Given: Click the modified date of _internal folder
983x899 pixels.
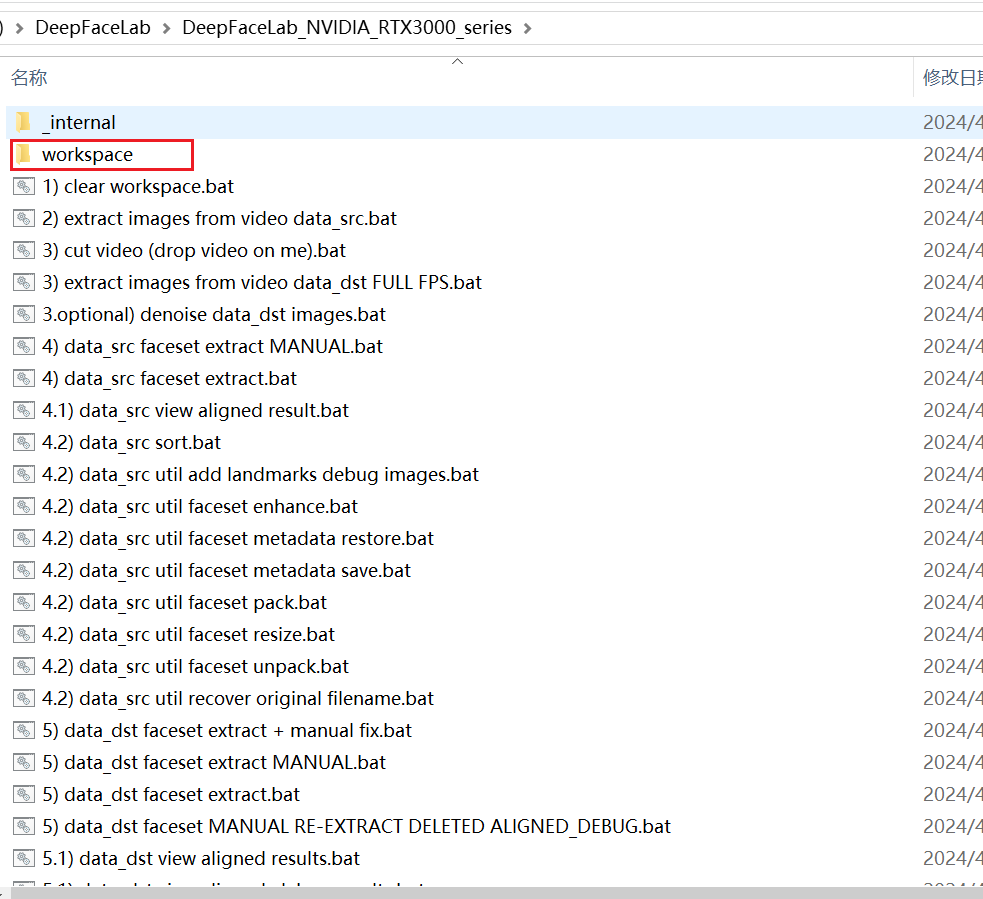Looking at the screenshot, I should [952, 122].
